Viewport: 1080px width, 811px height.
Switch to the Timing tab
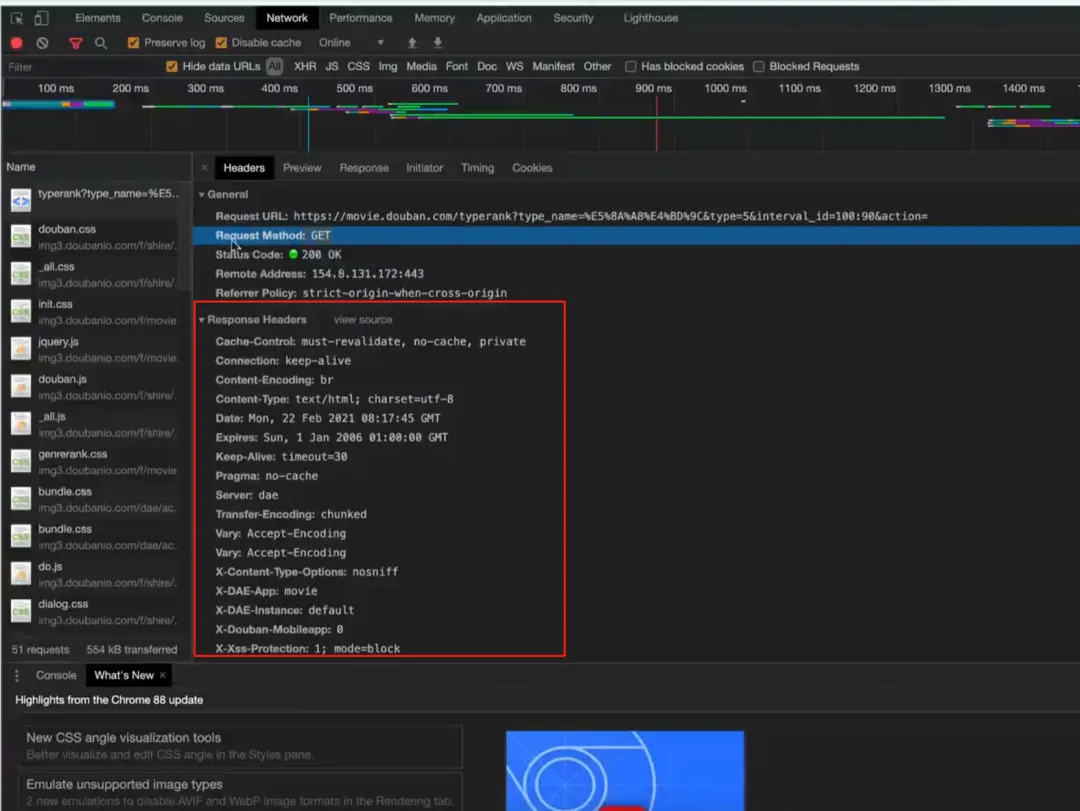coord(477,168)
